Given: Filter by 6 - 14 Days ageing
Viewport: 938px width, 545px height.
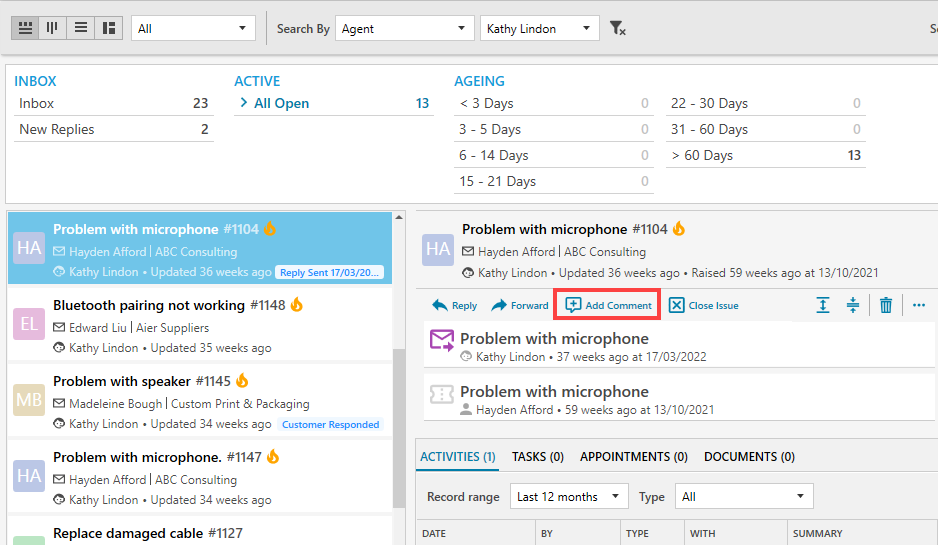Looking at the screenshot, I should [x=553, y=156].
